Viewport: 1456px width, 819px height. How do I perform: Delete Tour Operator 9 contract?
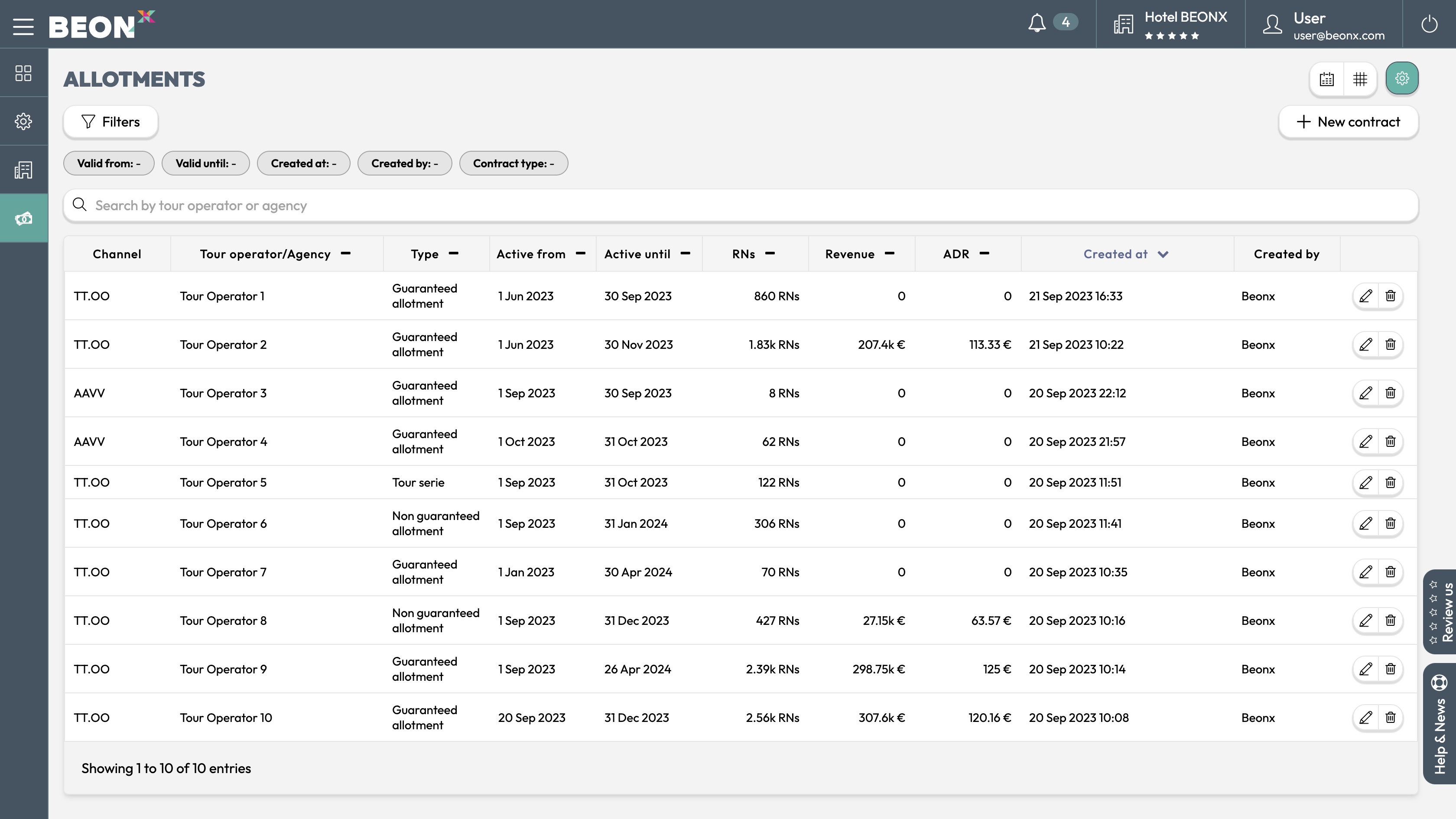point(1391,669)
